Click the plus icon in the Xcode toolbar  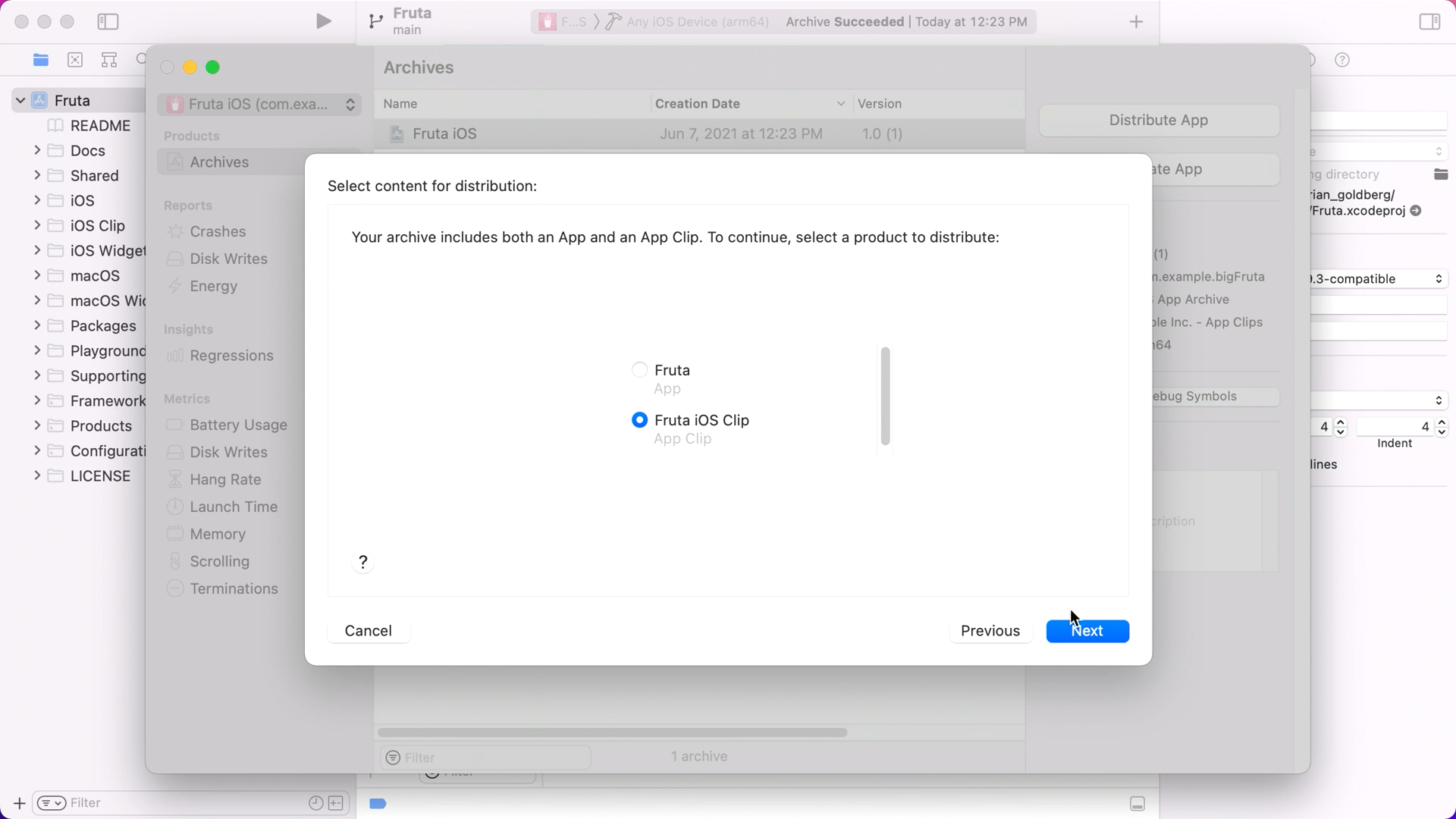pos(1136,21)
